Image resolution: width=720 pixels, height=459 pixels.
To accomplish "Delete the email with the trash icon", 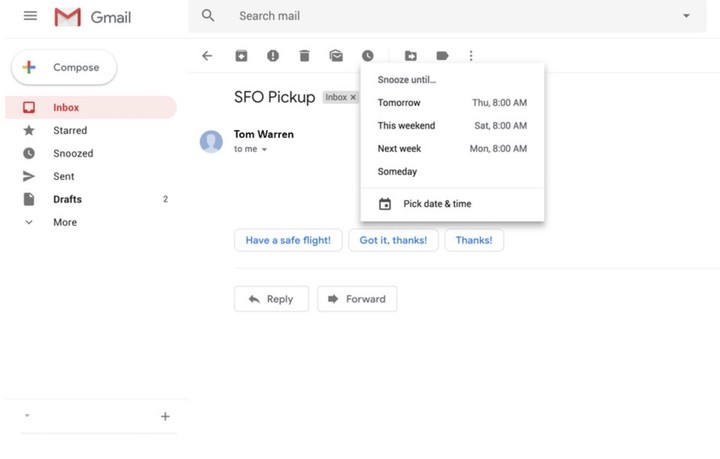I will pos(304,56).
